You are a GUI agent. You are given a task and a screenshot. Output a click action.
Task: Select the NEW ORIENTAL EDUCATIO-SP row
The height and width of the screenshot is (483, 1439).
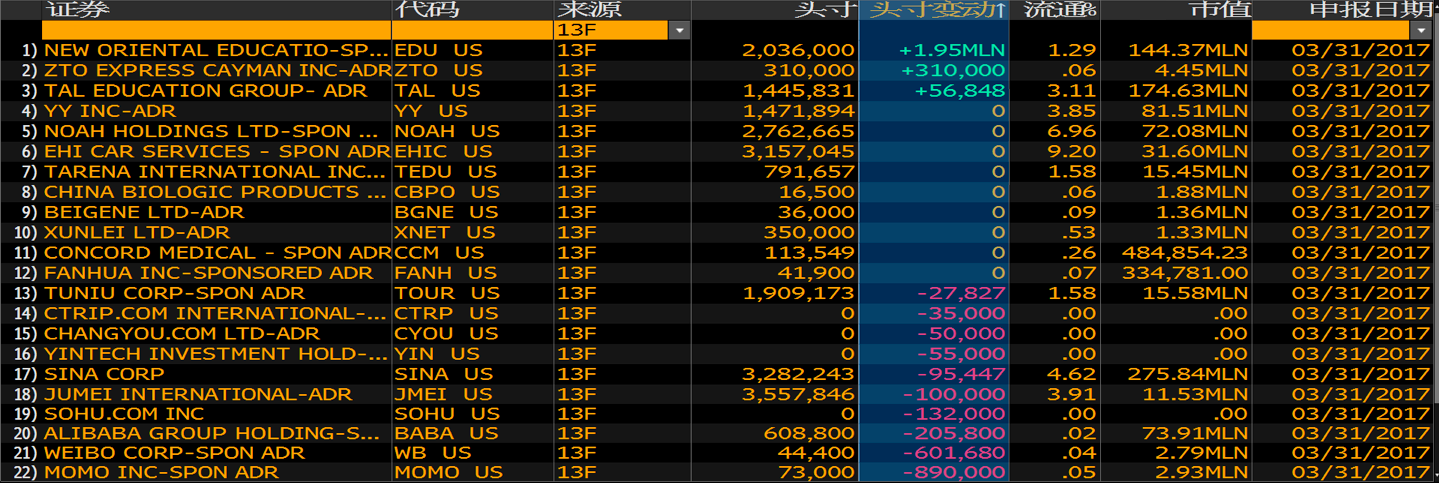719,50
